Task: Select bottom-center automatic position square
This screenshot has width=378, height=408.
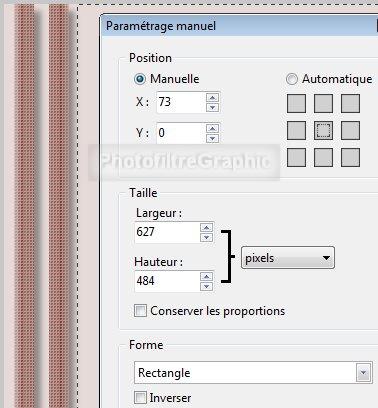Action: point(323,157)
